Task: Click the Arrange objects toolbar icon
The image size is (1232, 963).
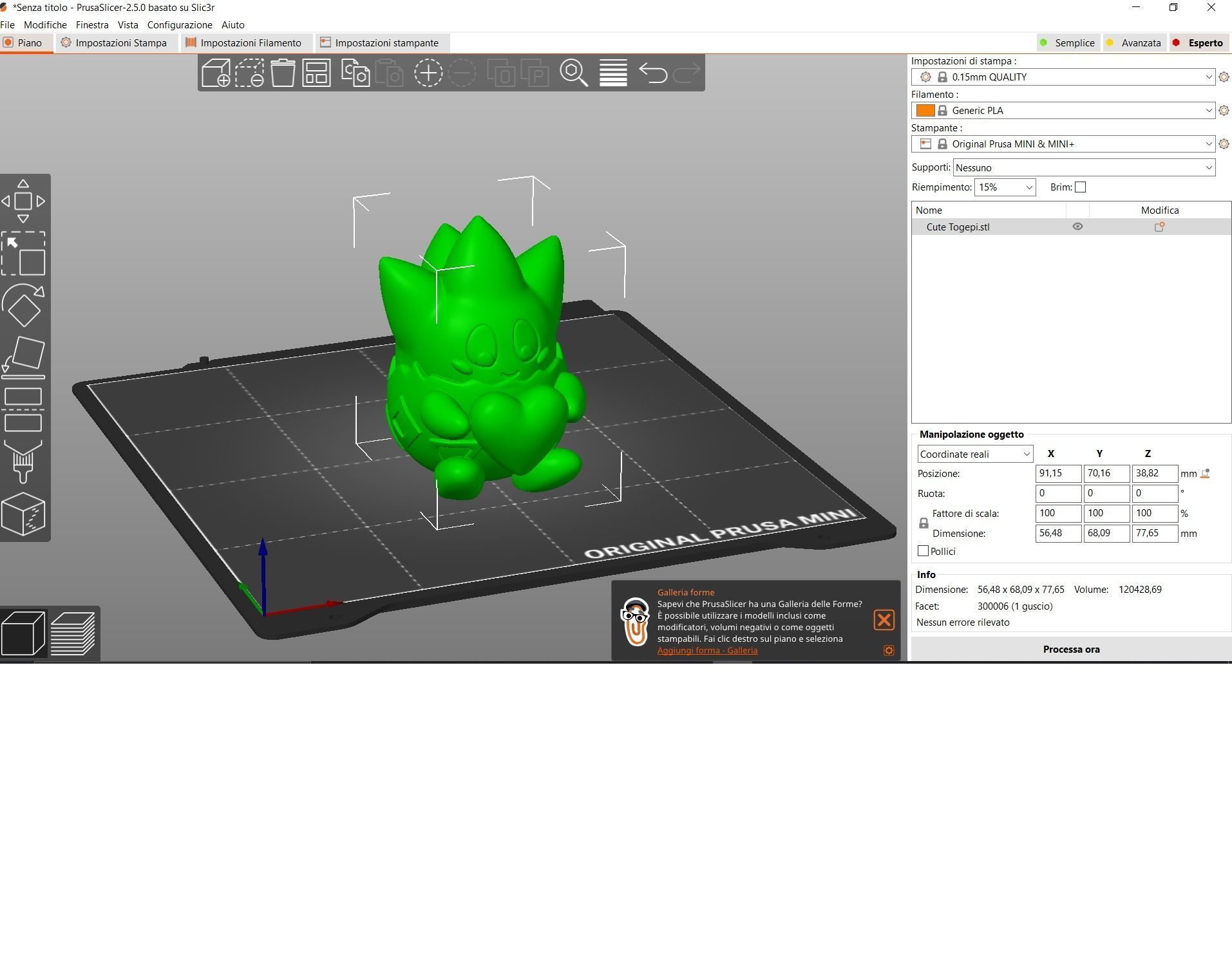Action: click(x=316, y=73)
